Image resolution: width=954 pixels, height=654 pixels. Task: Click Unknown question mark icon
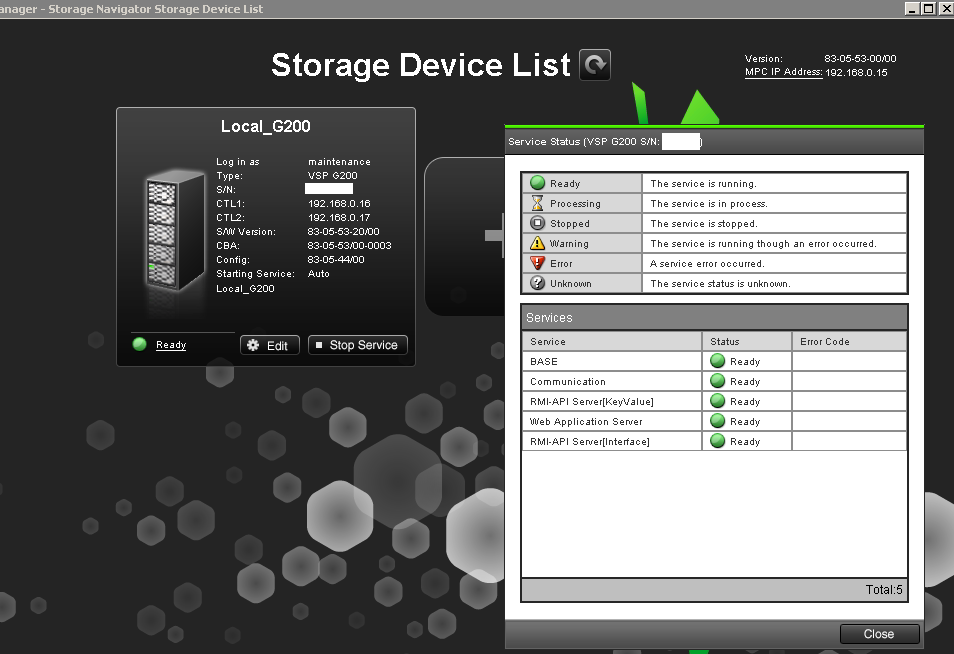537,284
